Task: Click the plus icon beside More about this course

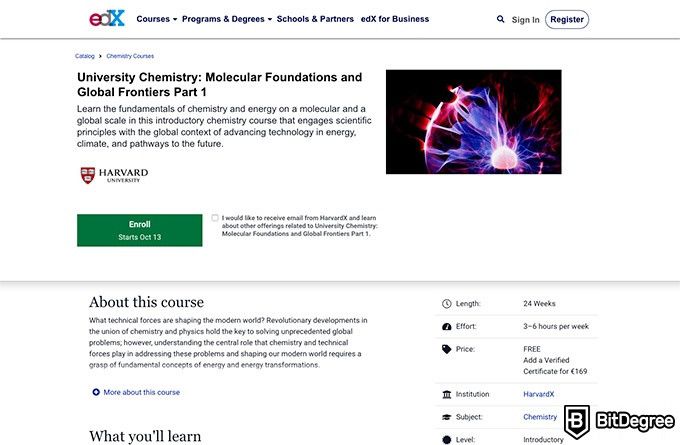Action: (96, 392)
